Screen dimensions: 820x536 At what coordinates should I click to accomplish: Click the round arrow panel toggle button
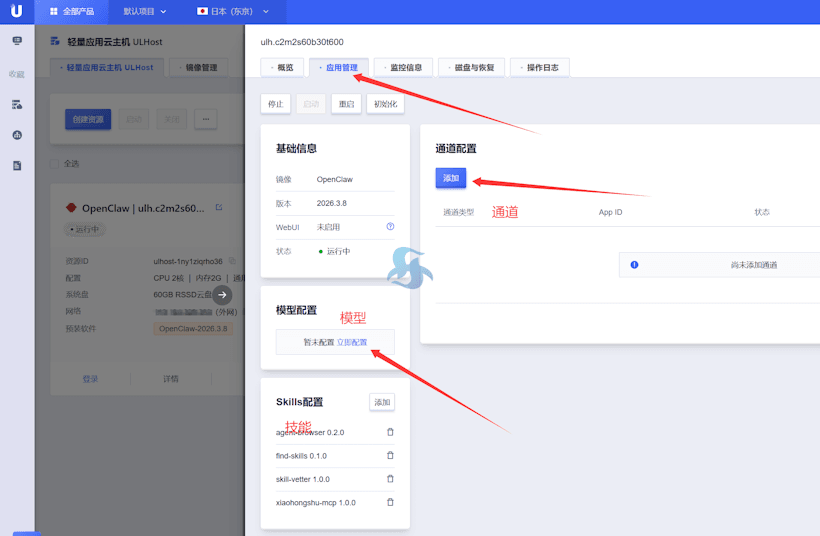click(x=222, y=295)
